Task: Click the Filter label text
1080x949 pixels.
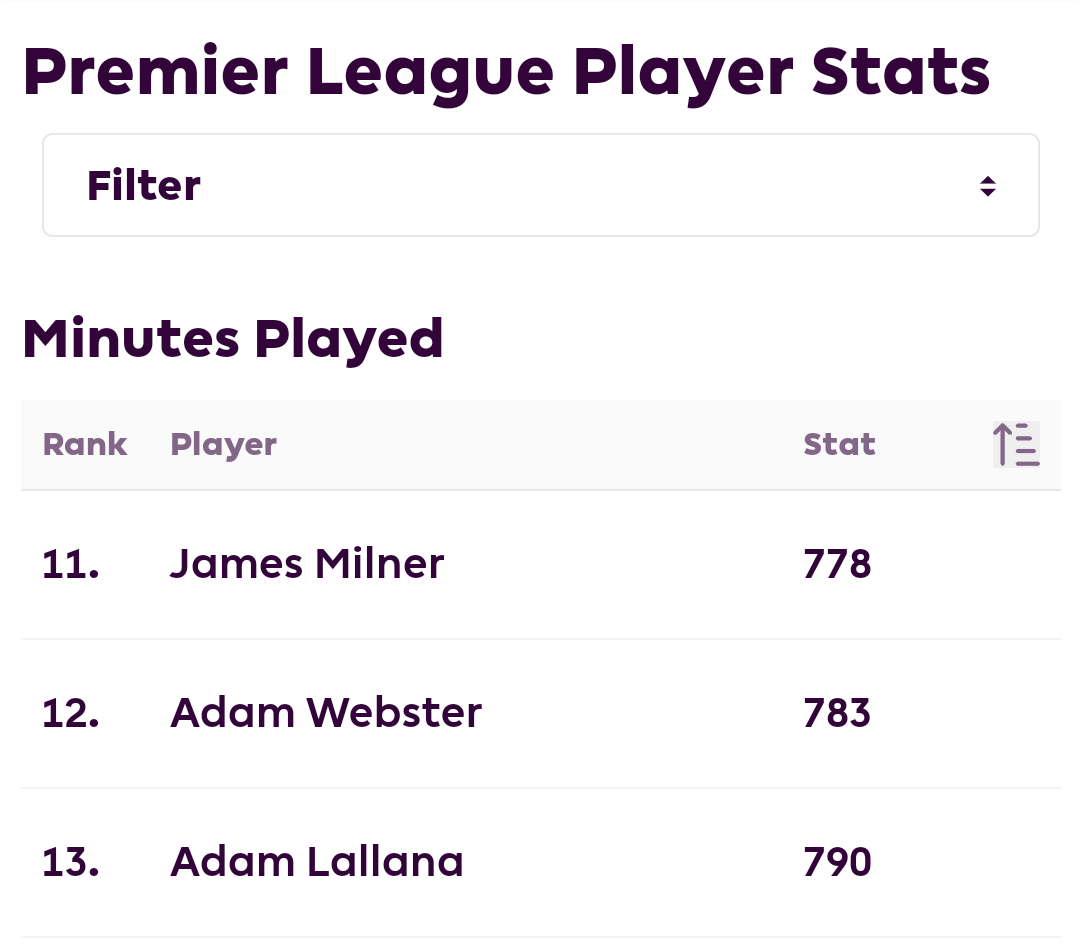Action: (x=143, y=185)
